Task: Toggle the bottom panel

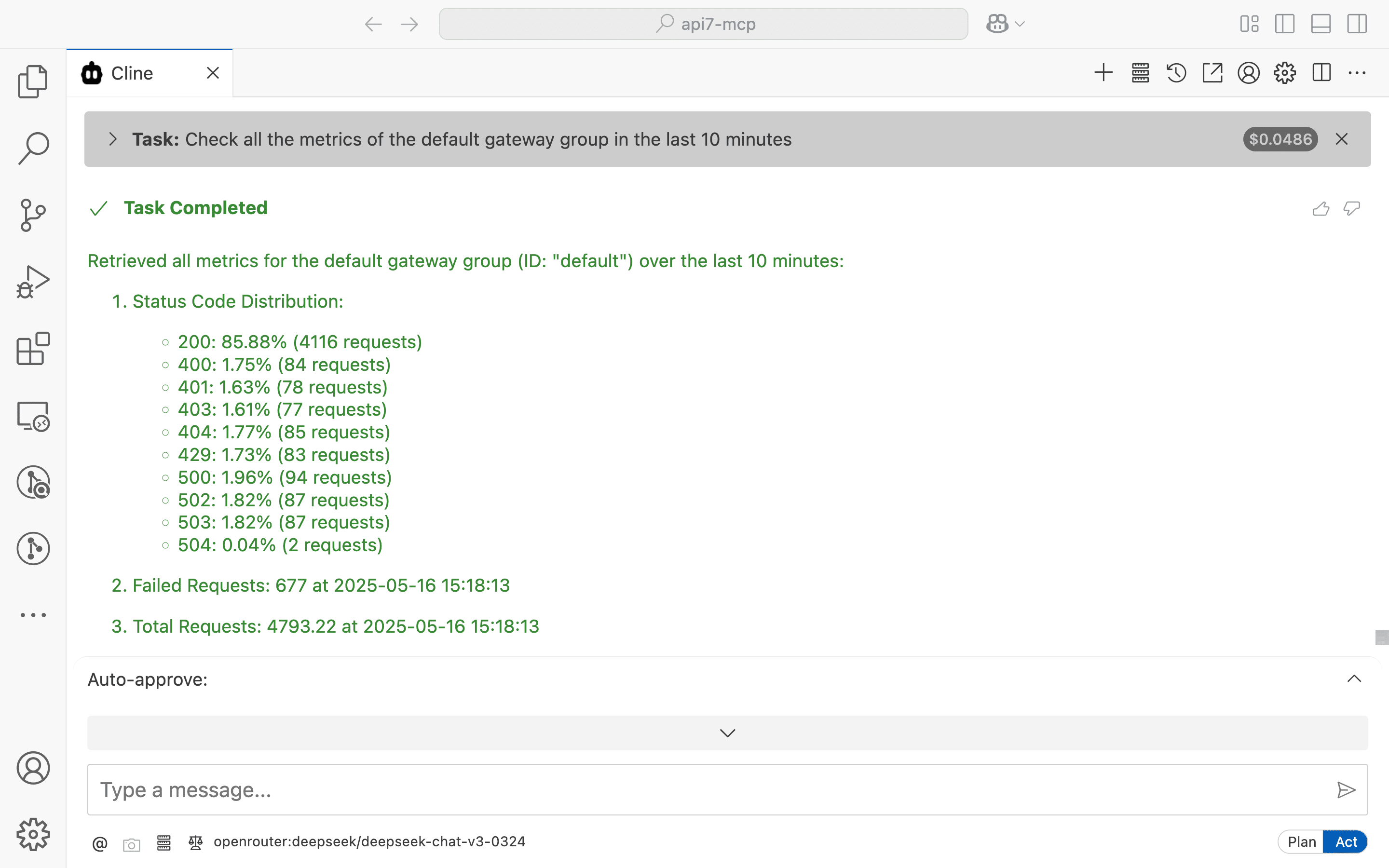Action: [1321, 24]
